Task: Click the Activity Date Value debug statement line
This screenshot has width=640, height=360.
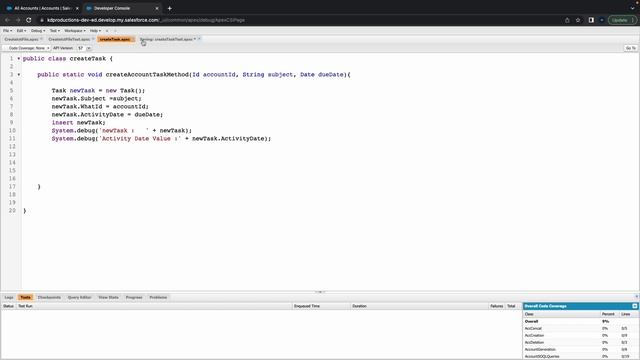Action: pos(161,139)
